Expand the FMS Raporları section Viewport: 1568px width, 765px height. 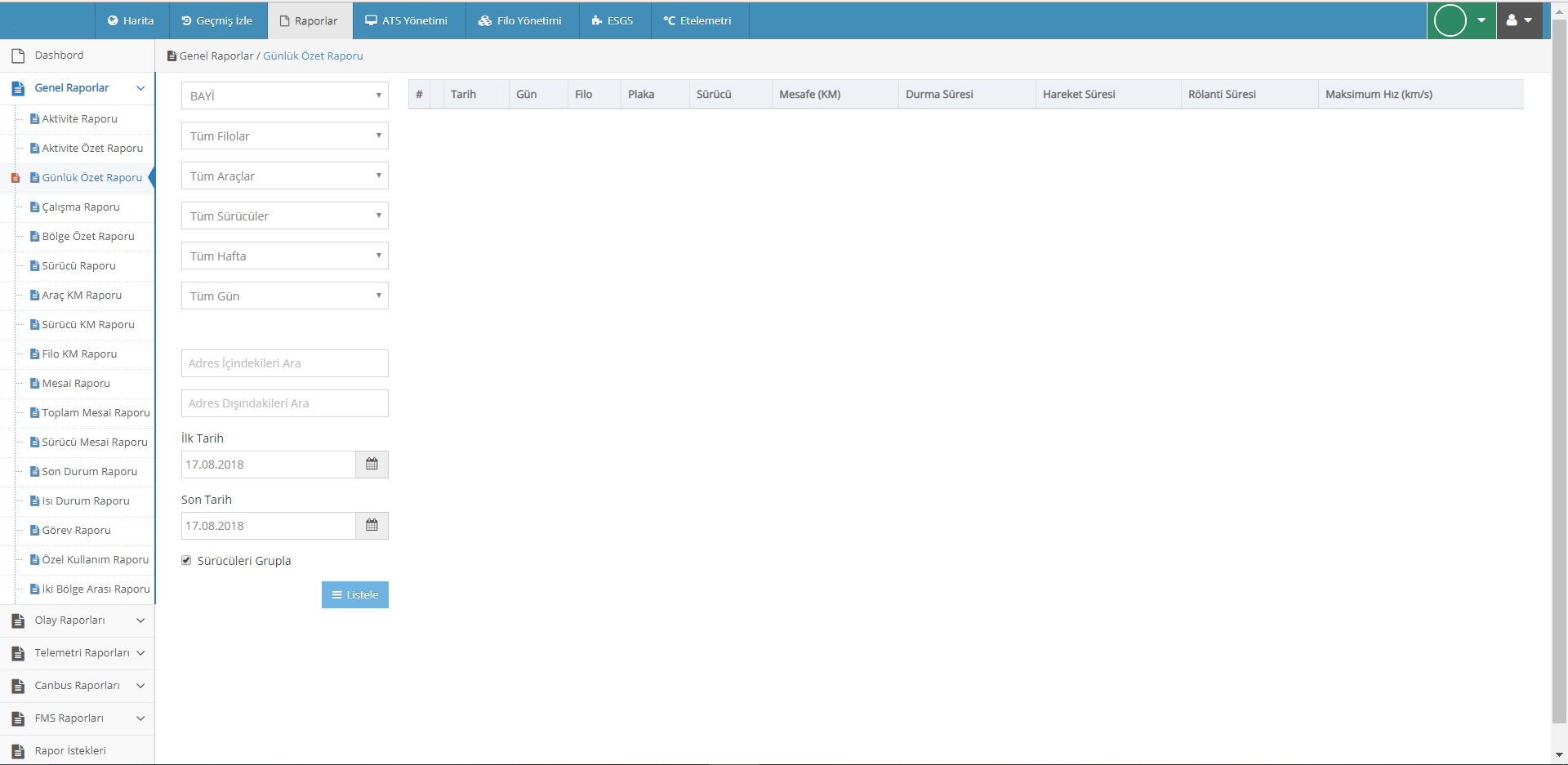(x=78, y=718)
